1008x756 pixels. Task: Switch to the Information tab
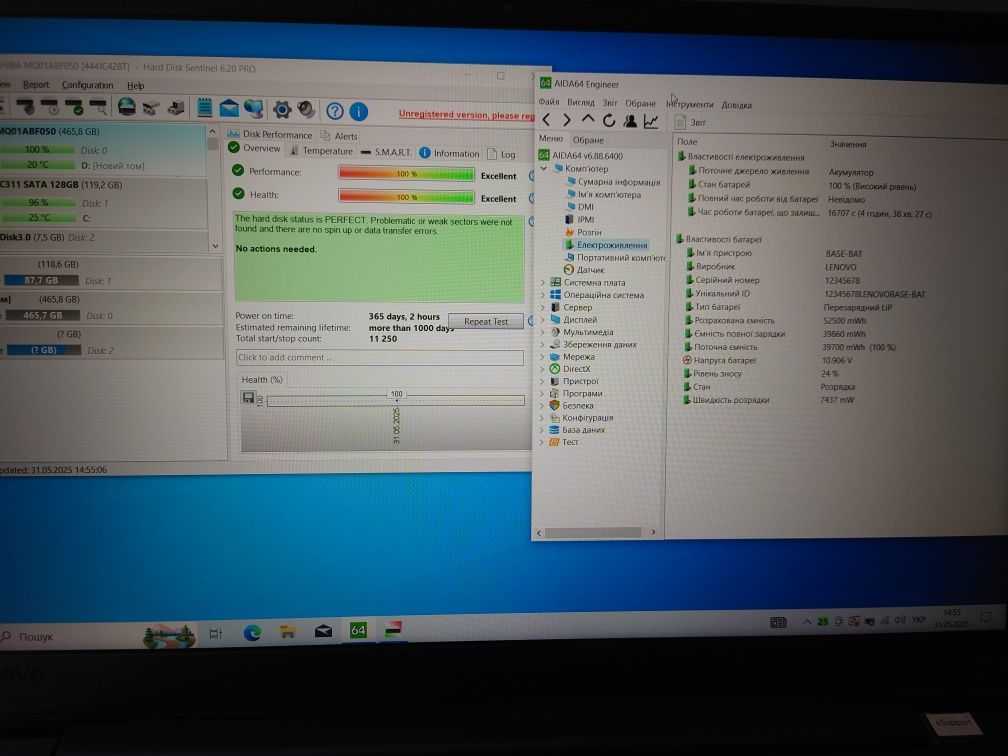[449, 154]
